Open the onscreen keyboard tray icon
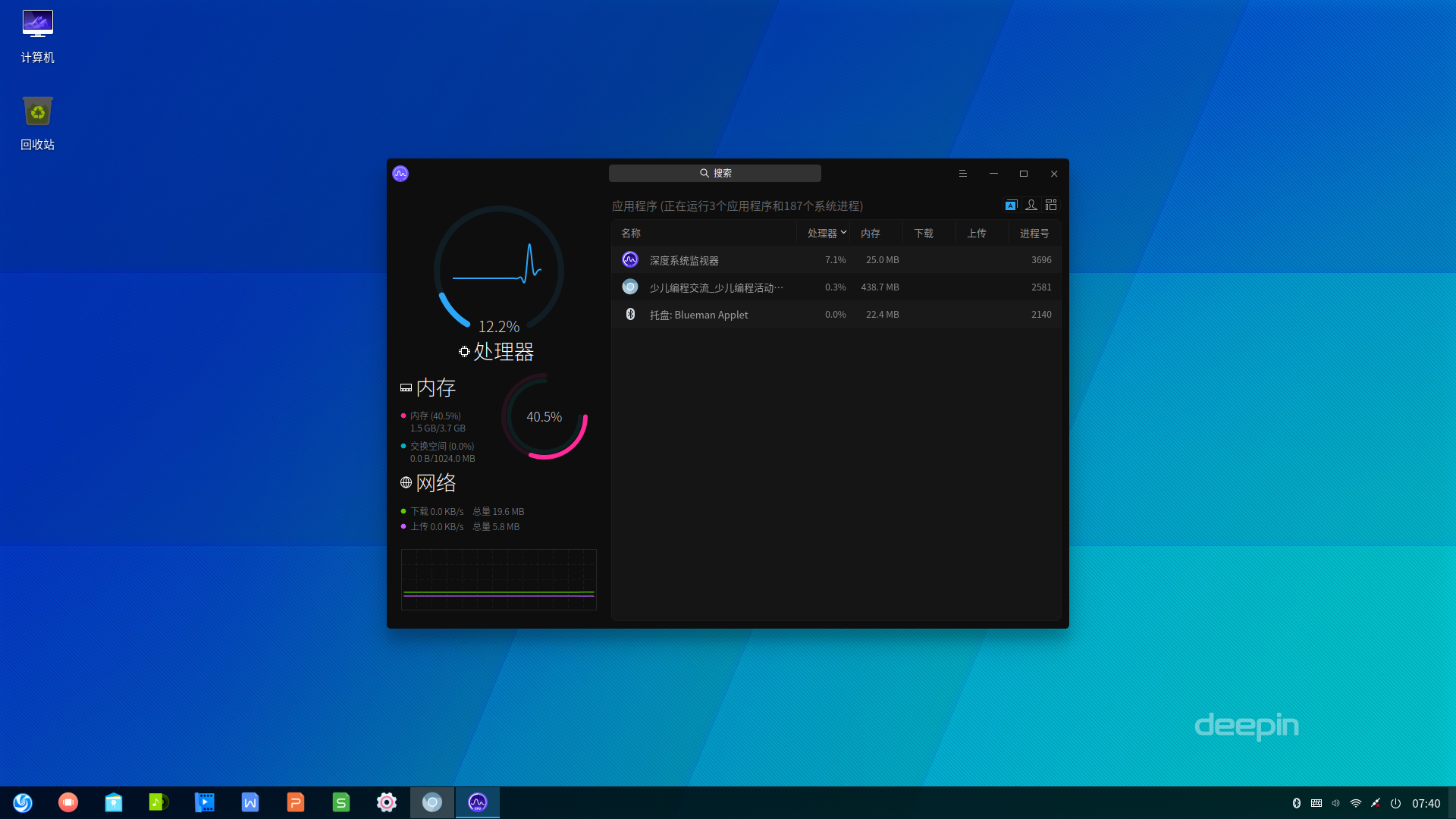The width and height of the screenshot is (1456, 819). click(1316, 803)
